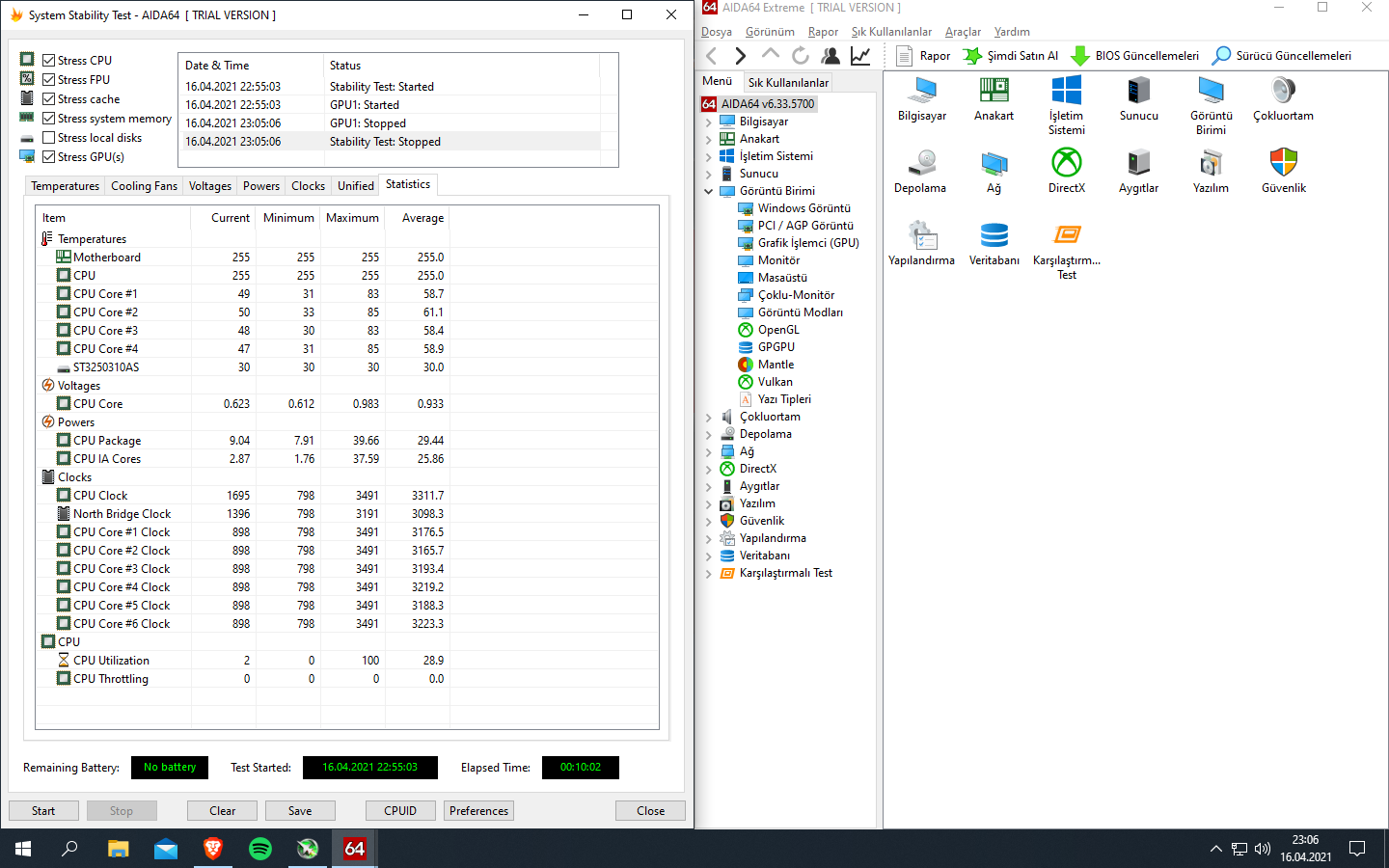Click the volume icon in system tray

tap(1263, 849)
